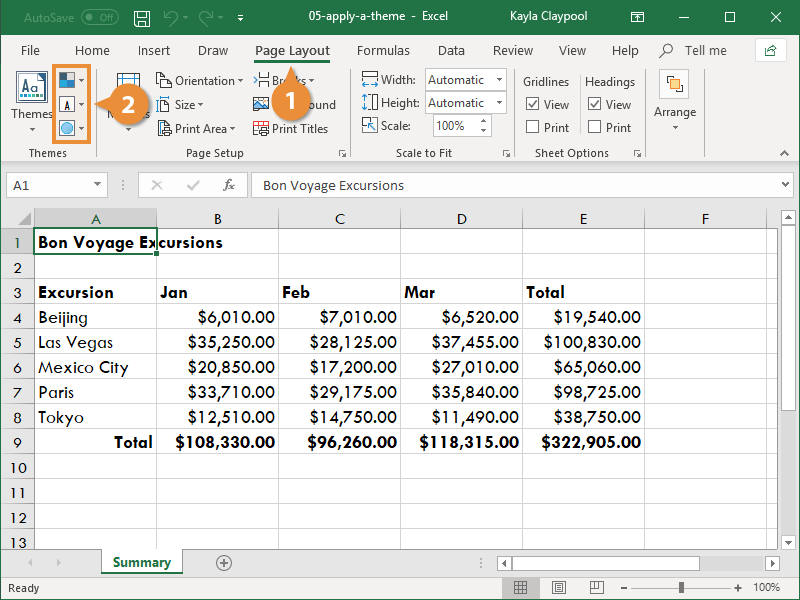Change page Orientation
The image size is (800, 600).
point(199,80)
